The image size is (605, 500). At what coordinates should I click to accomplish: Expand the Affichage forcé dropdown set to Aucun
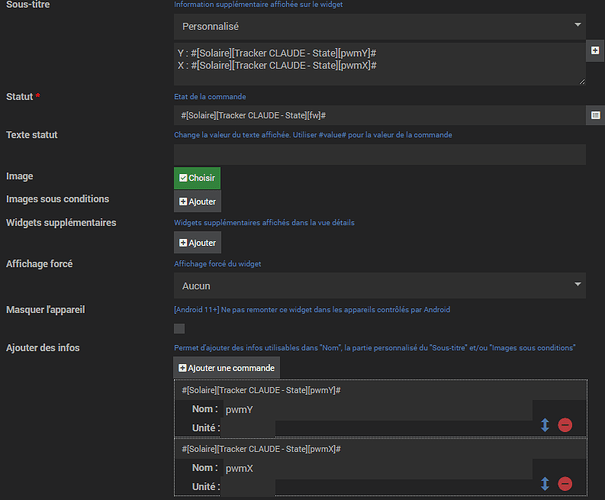[x=378, y=286]
